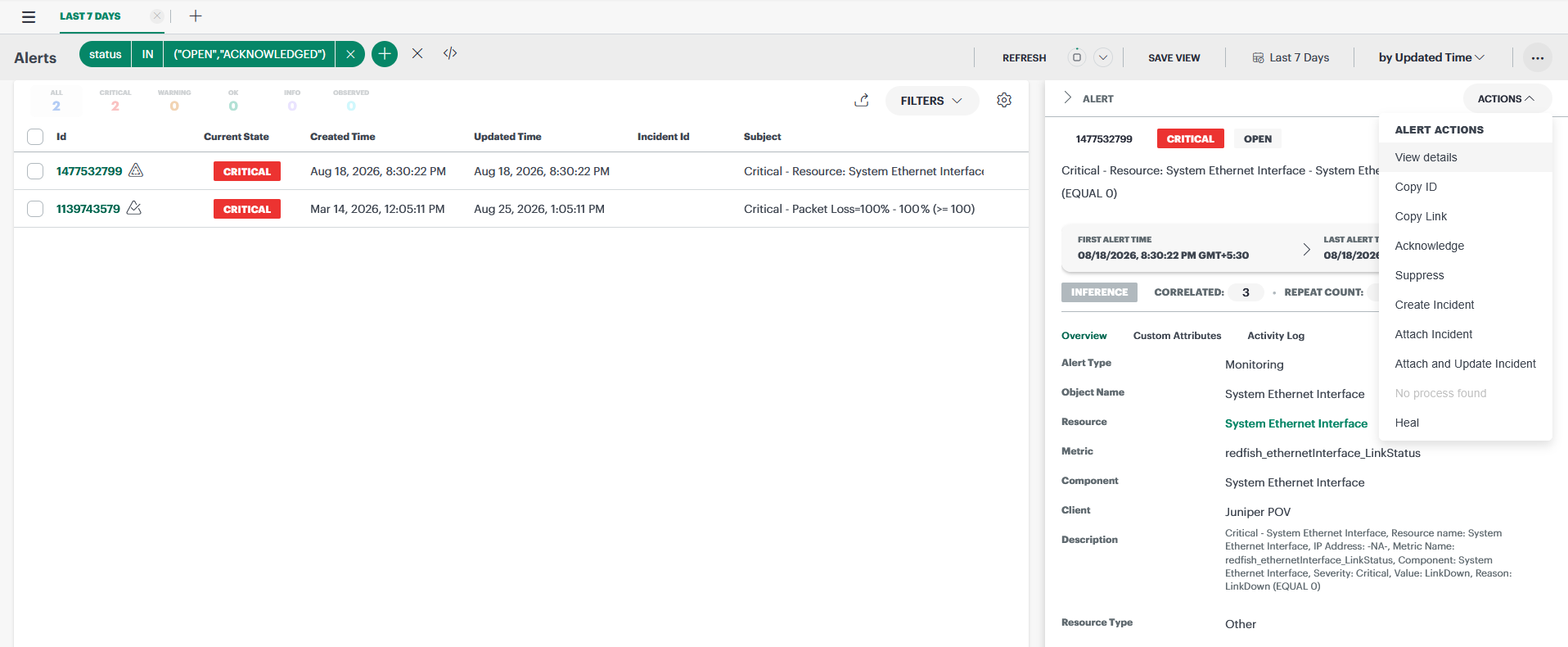Filter by CRITICAL count of 2
Screen dimensions: 1568x647
[x=115, y=101]
